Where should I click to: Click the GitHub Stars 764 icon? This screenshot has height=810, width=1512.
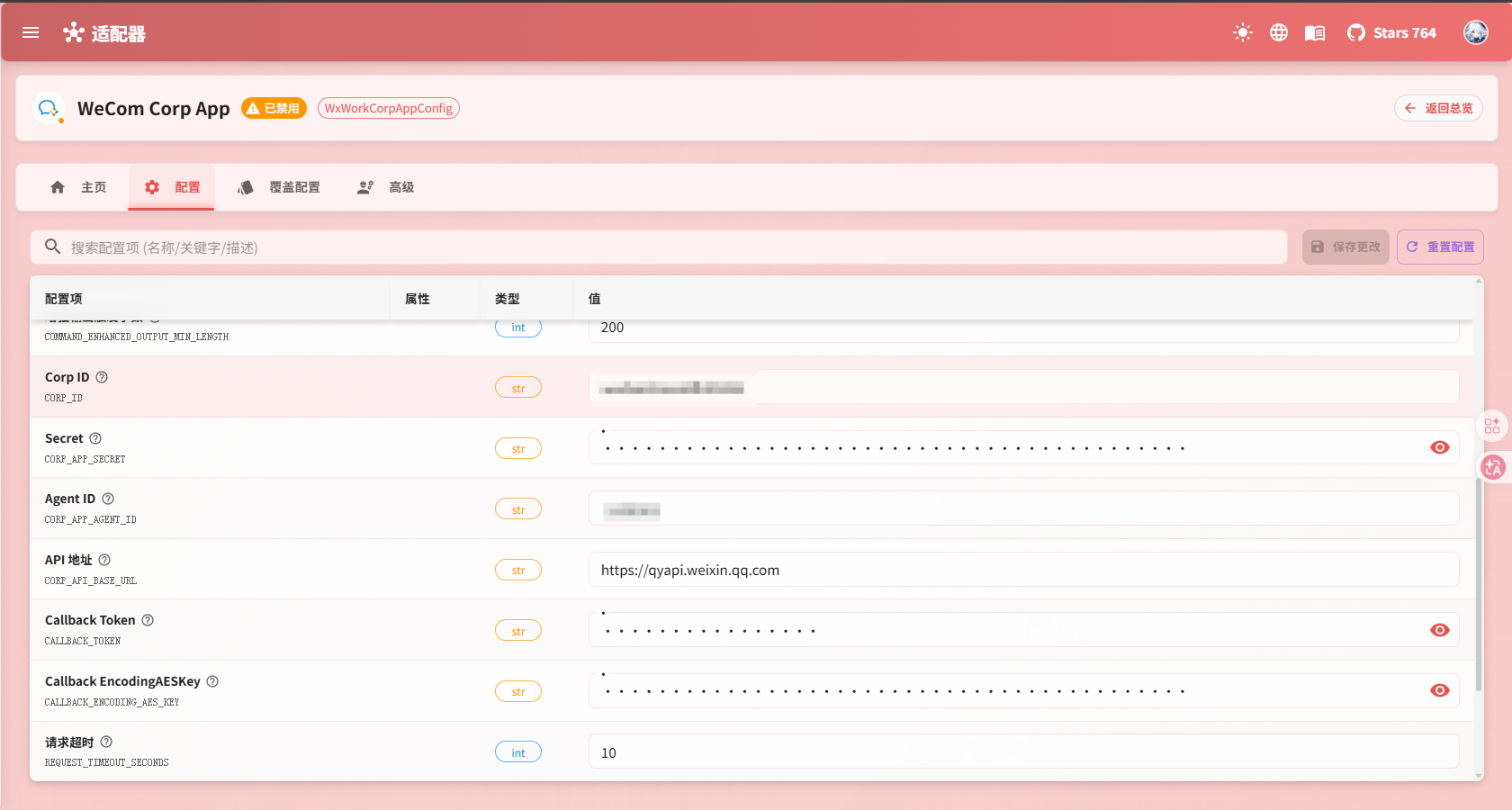[1390, 32]
